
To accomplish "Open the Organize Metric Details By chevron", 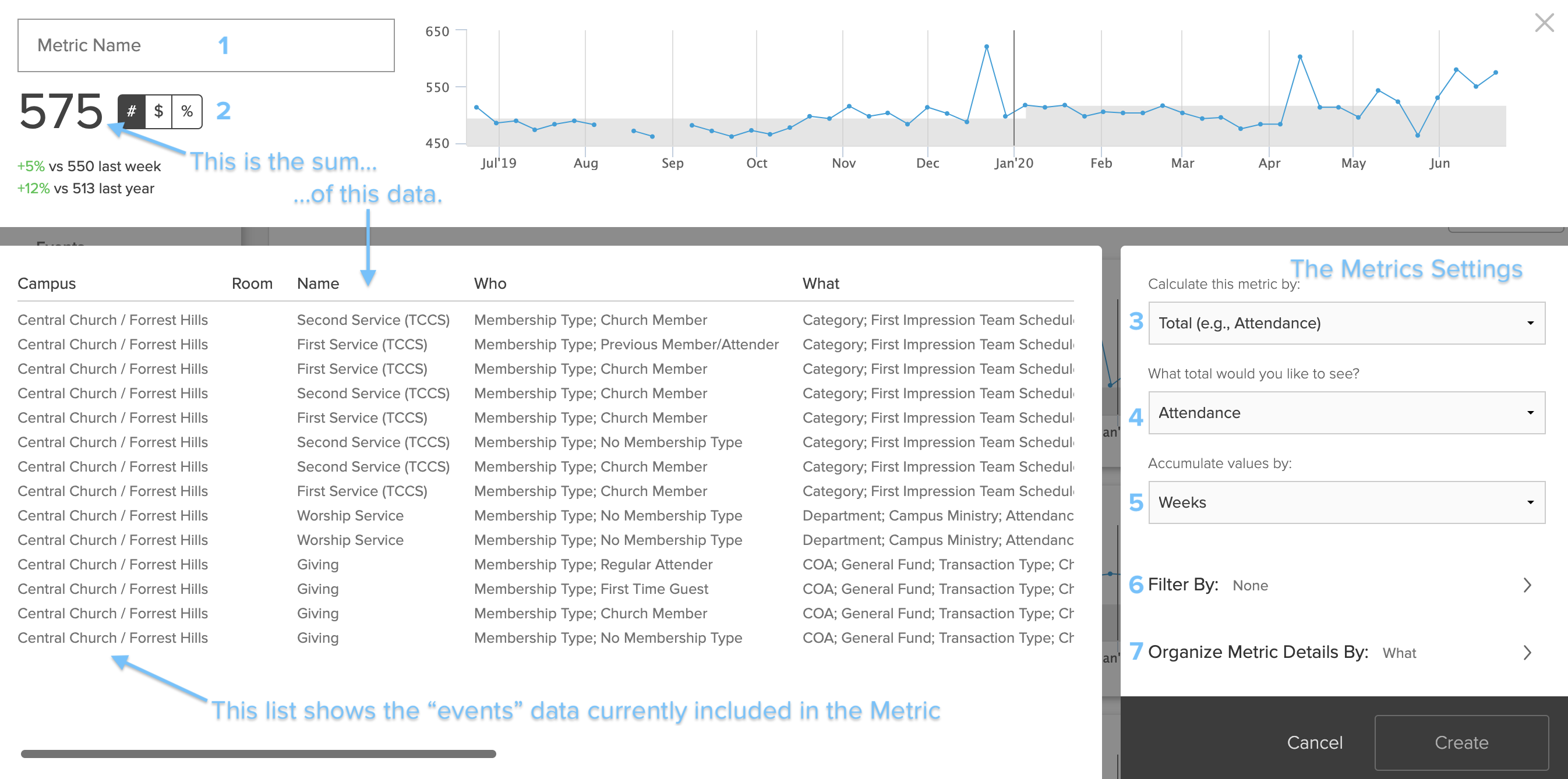I will (x=1528, y=653).
